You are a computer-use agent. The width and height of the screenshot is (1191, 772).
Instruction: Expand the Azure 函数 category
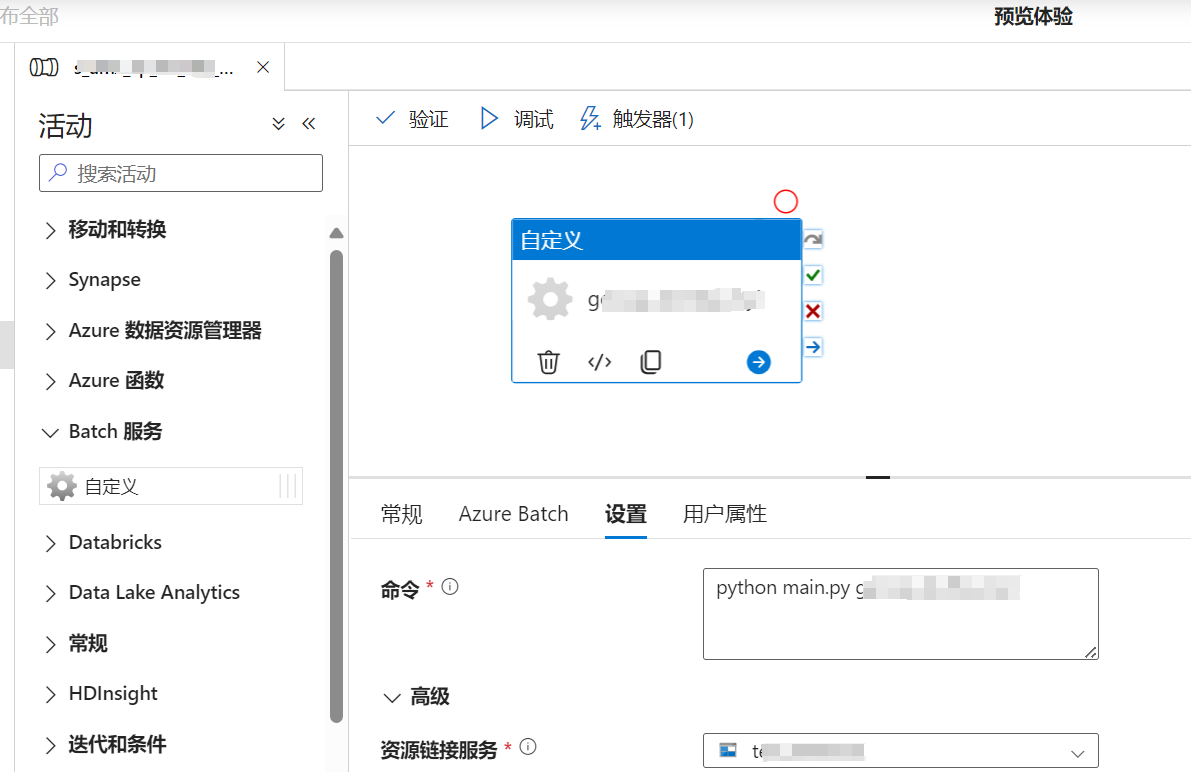point(50,381)
